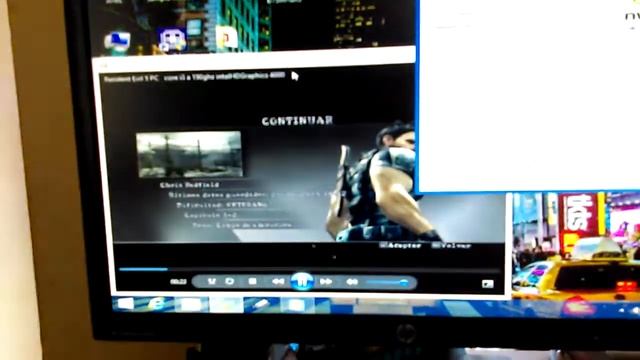Screen dimensions: 640x360
Task: Stop playback with the square stop button
Action: (x=253, y=281)
